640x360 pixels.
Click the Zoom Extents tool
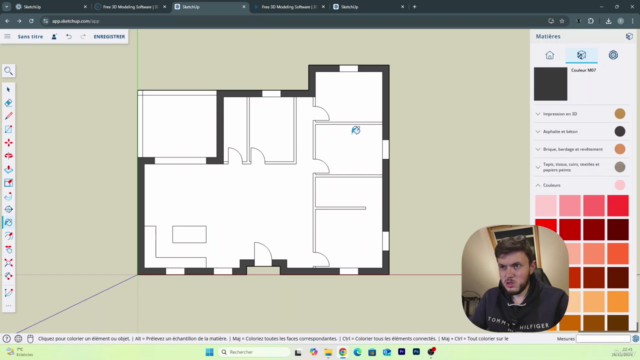pyautogui.click(x=9, y=262)
